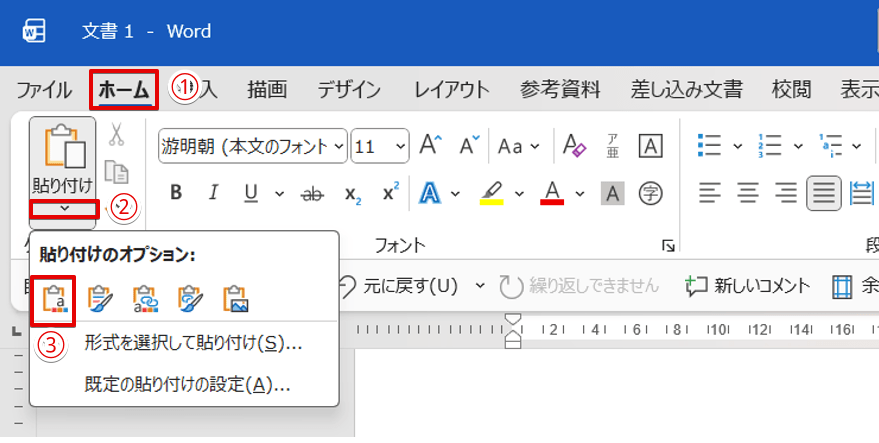Select the ホーム ribbon tab

(124, 90)
